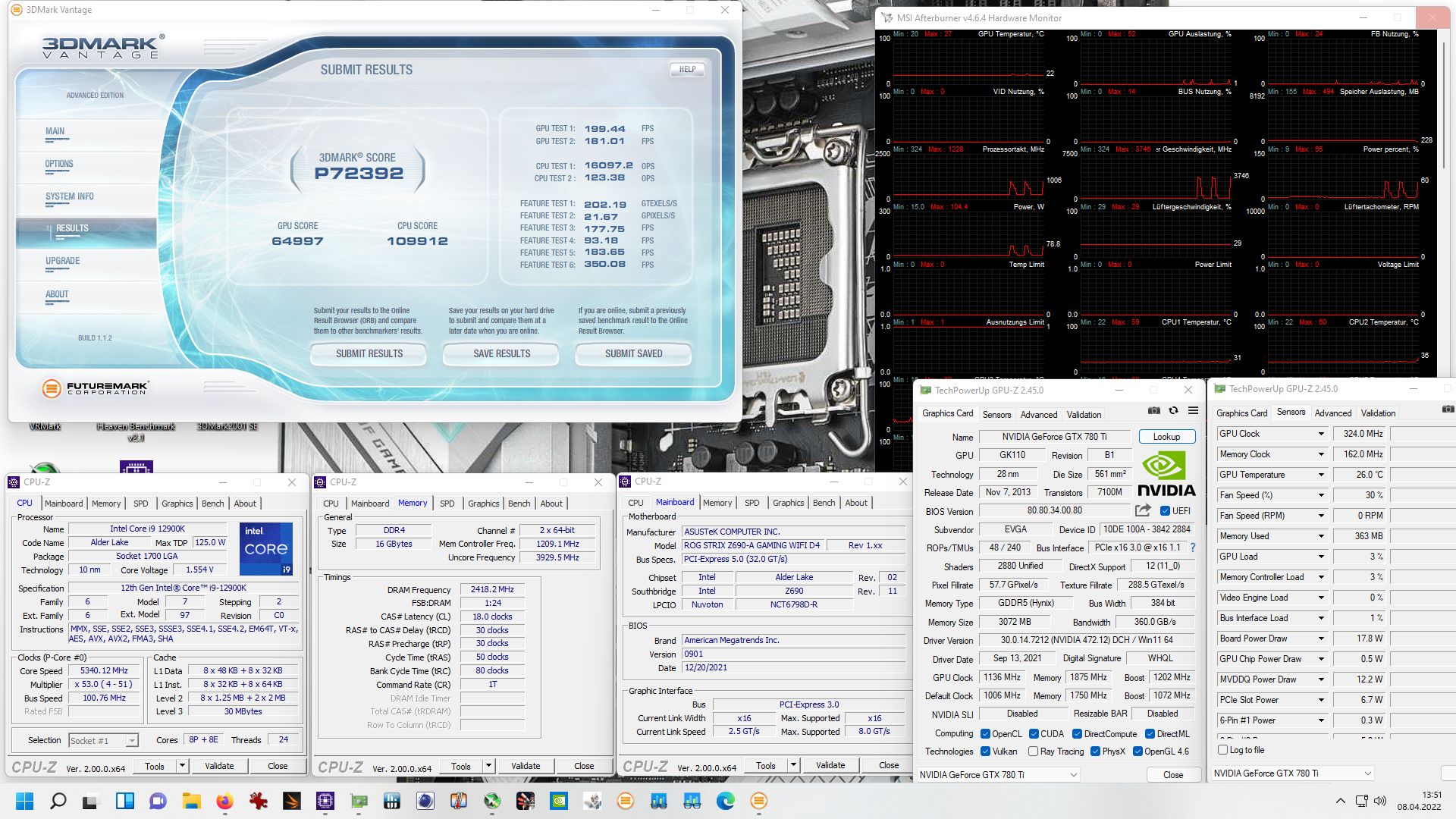
Task: Open the taskbar network status icon
Action: (1361, 801)
